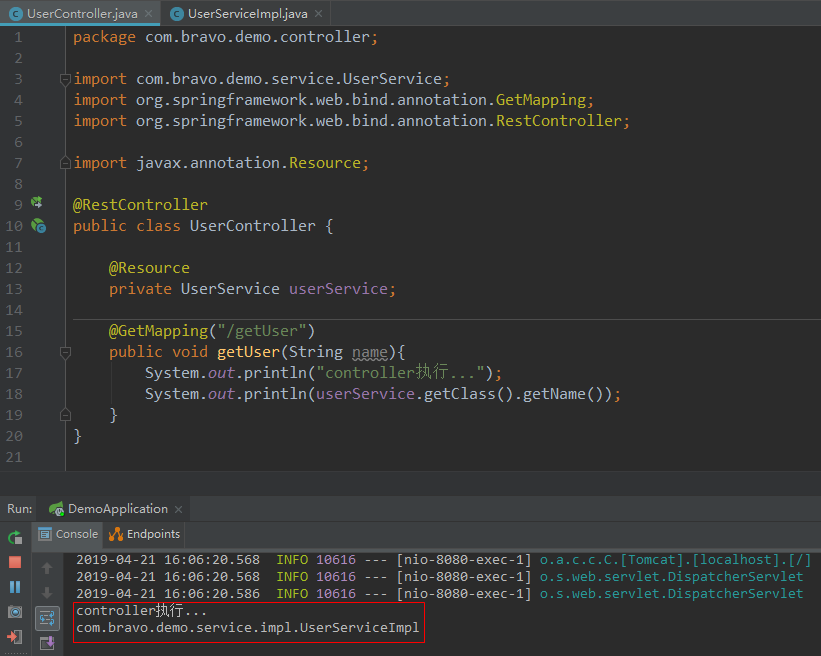Image resolution: width=821 pixels, height=656 pixels.
Task: Click the Exit icon with red arrow
Action: pos(15,637)
